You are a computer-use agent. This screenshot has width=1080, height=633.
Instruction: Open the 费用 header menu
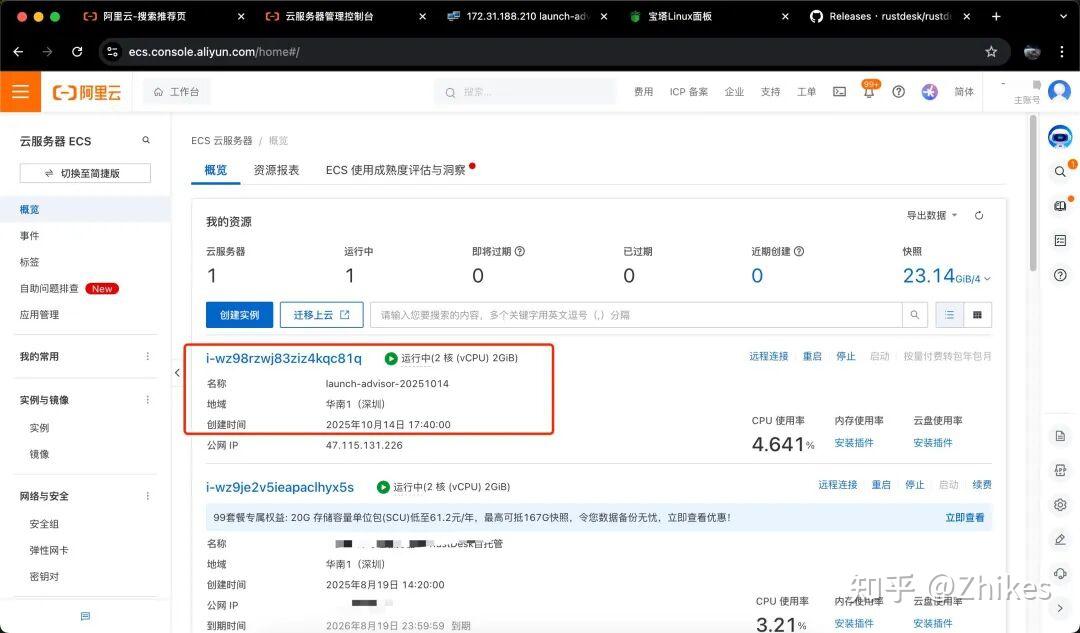point(643,92)
